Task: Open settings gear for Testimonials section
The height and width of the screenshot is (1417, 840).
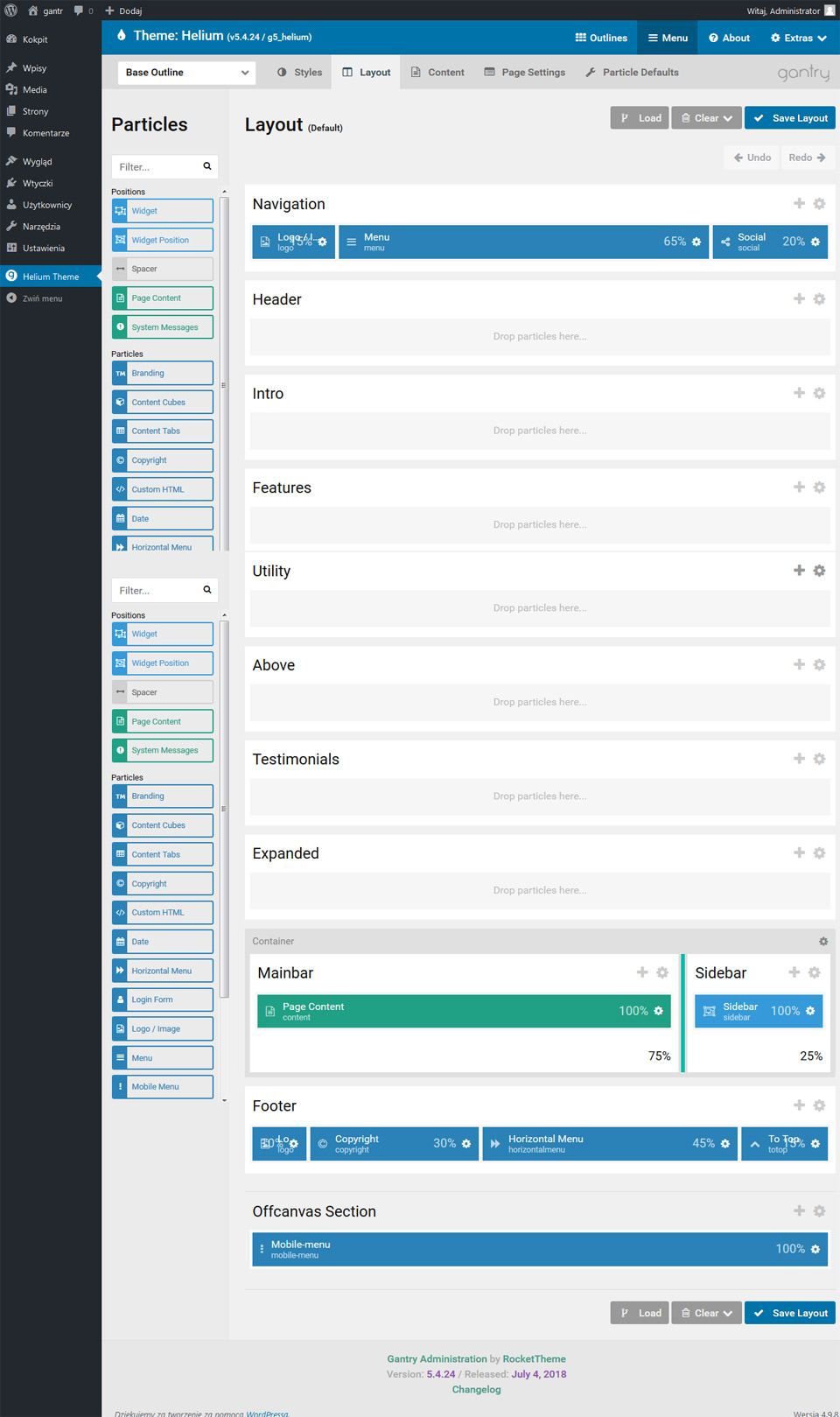Action: (819, 759)
